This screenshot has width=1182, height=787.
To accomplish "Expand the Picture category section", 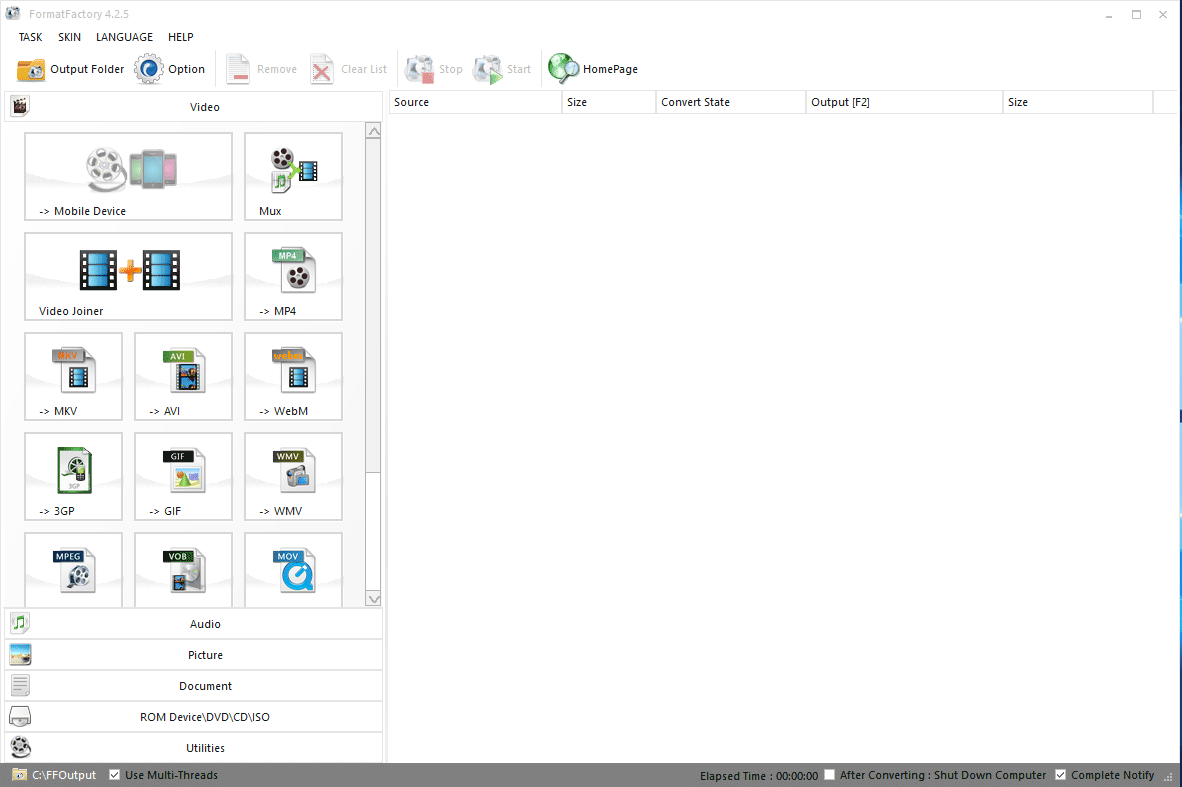I will [x=204, y=655].
